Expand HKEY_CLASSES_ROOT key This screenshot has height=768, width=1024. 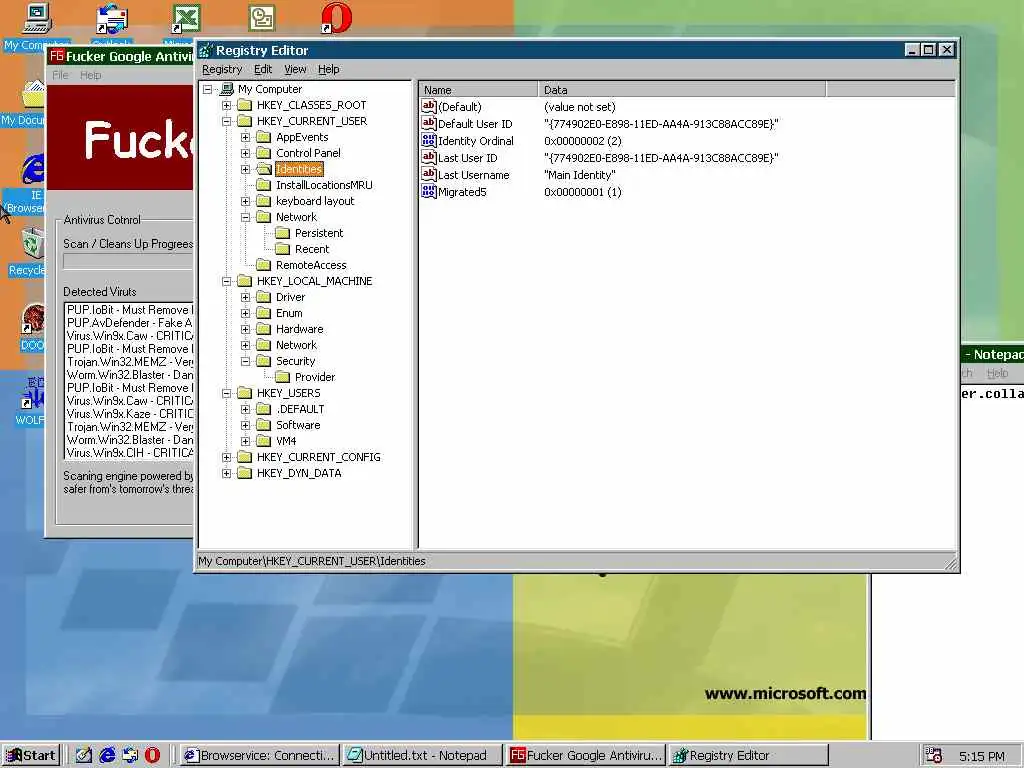226,105
